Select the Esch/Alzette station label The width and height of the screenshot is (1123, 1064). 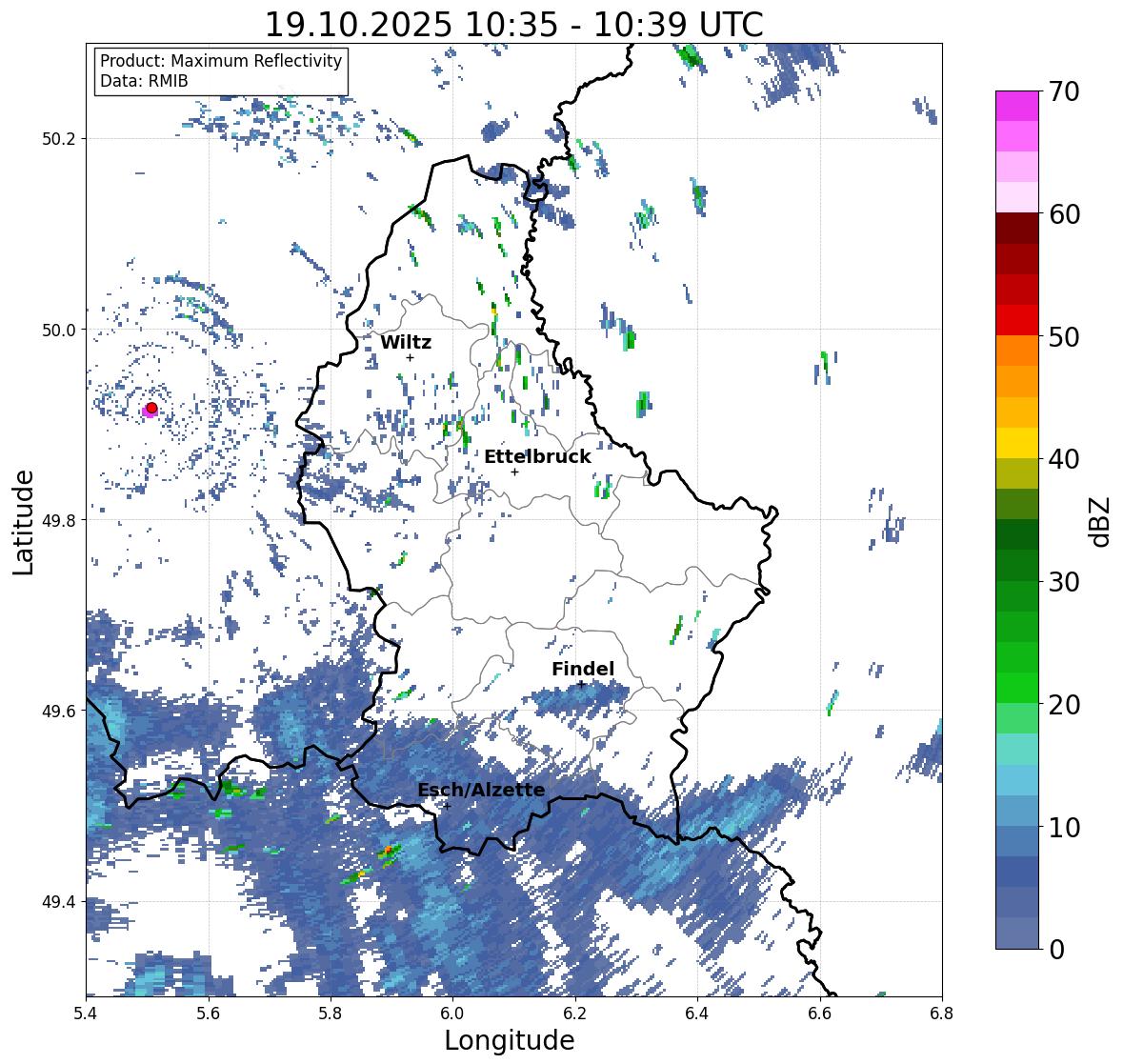coord(481,790)
